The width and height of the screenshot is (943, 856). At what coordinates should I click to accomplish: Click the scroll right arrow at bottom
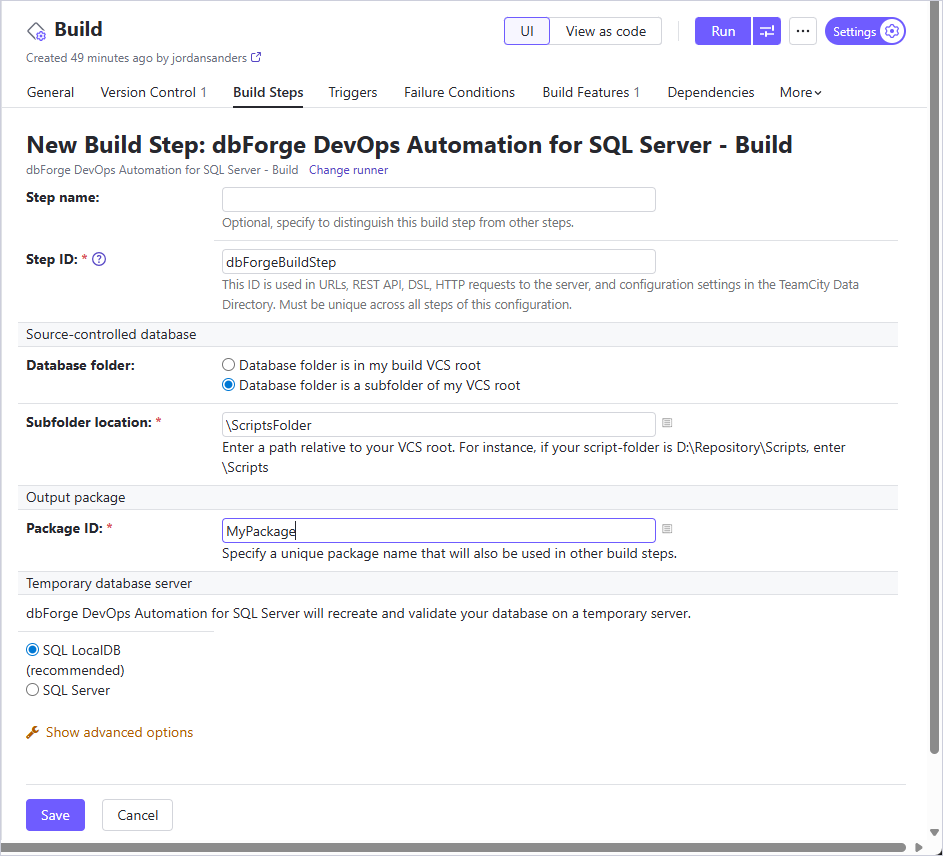(918, 848)
